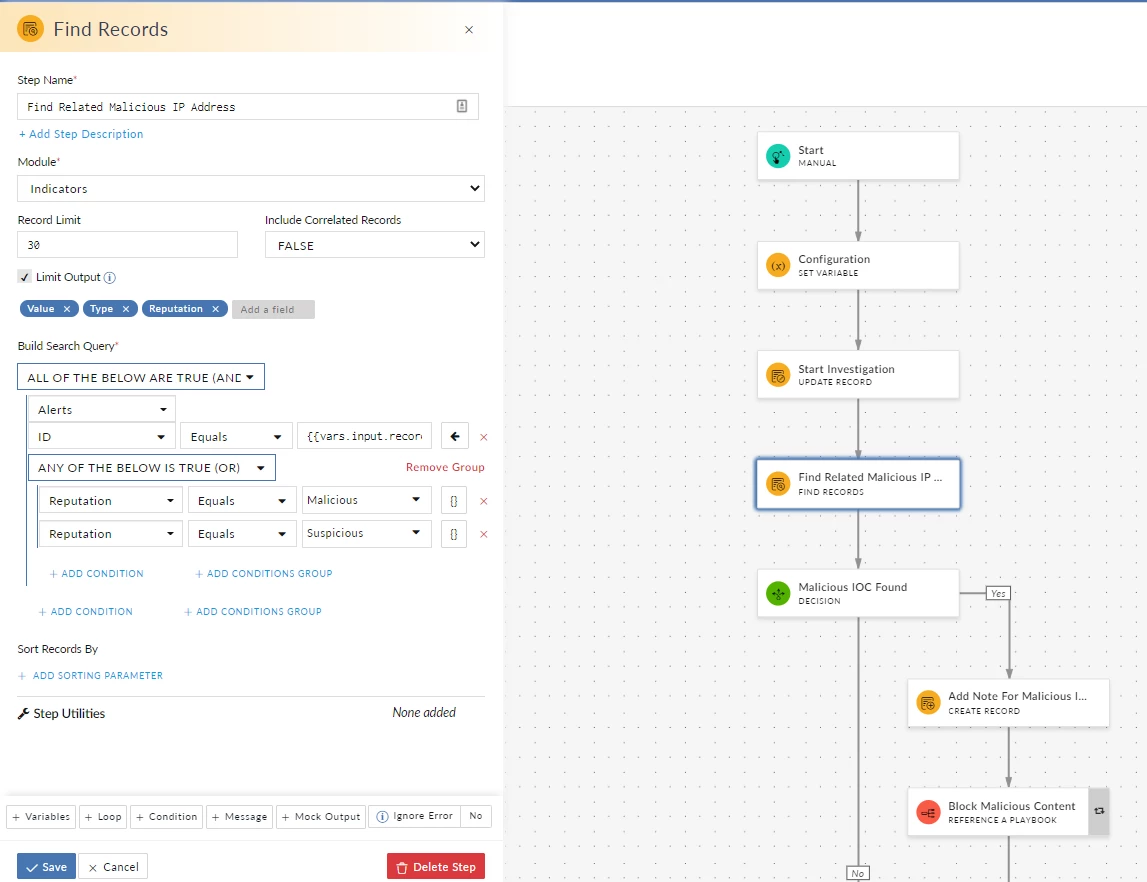Image resolution: width=1147 pixels, height=882 pixels.
Task: Delete the Reputation Suspicious condition
Action: pos(484,535)
